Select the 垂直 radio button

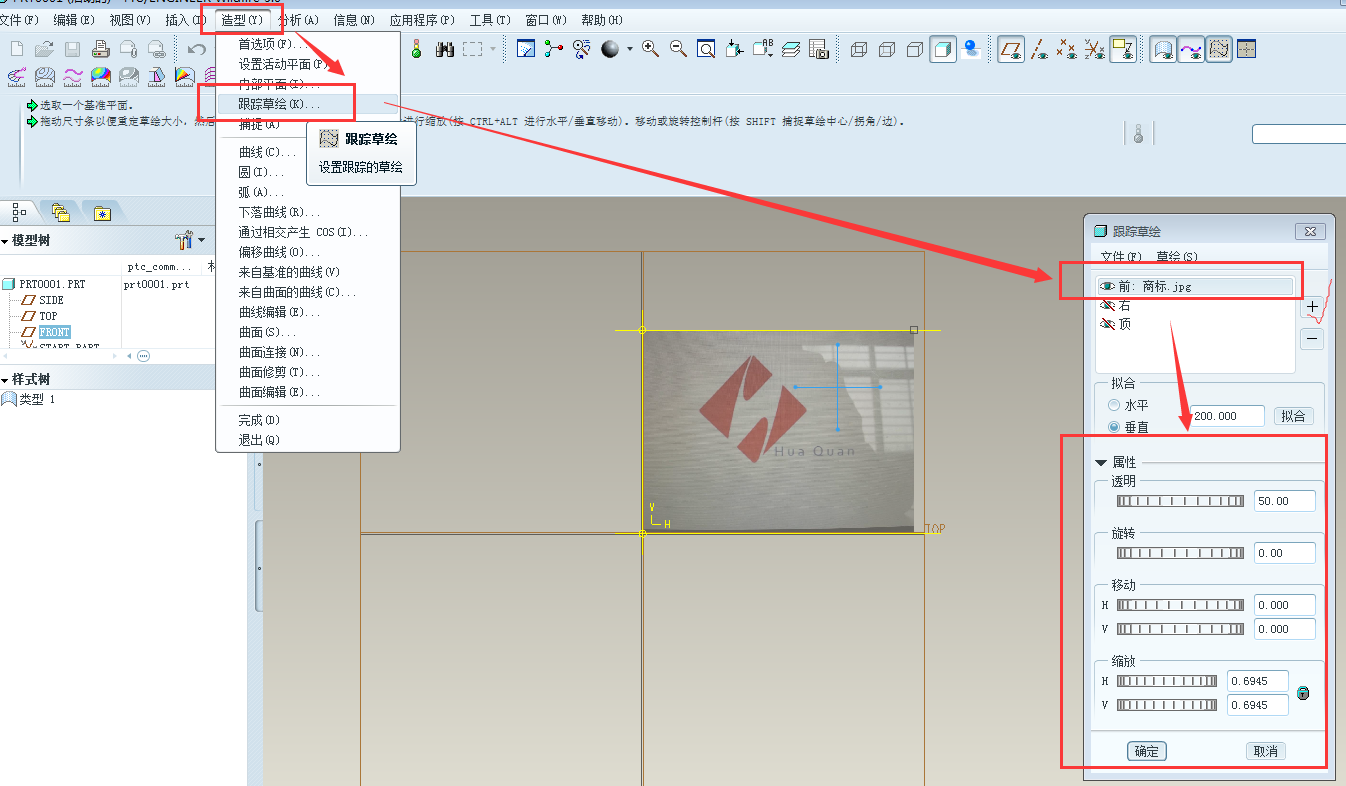[1114, 427]
